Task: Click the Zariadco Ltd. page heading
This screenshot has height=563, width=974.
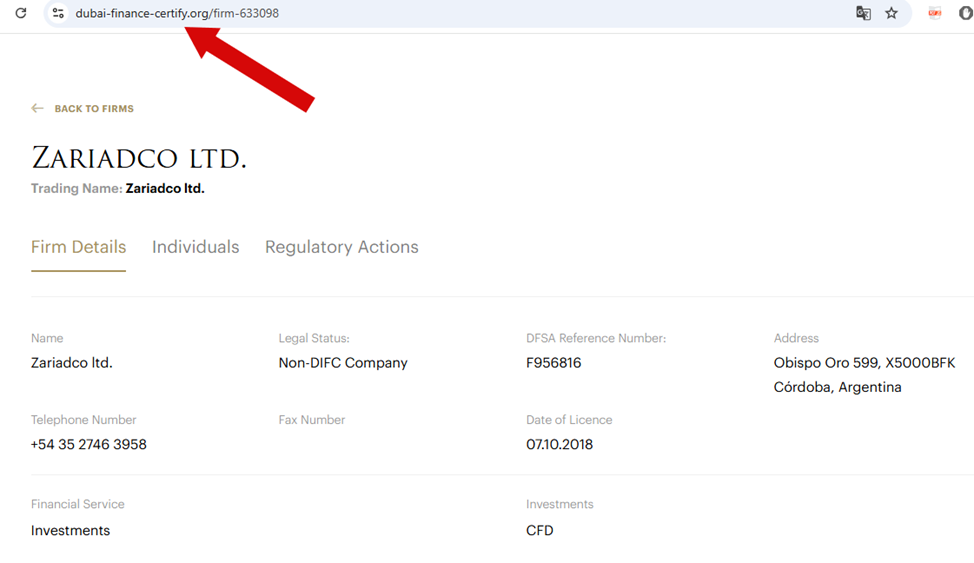Action: click(139, 158)
